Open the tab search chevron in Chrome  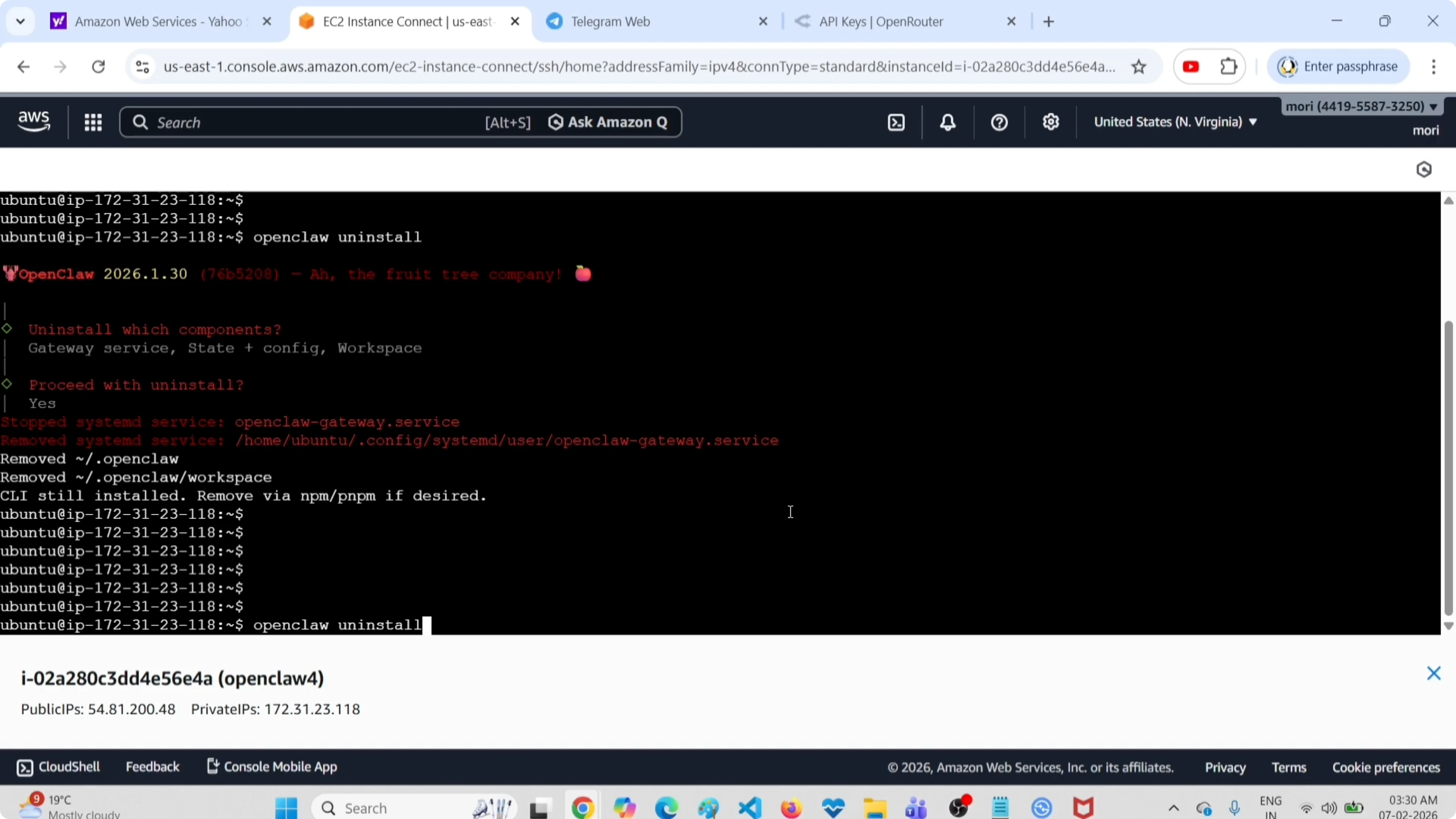(20, 21)
